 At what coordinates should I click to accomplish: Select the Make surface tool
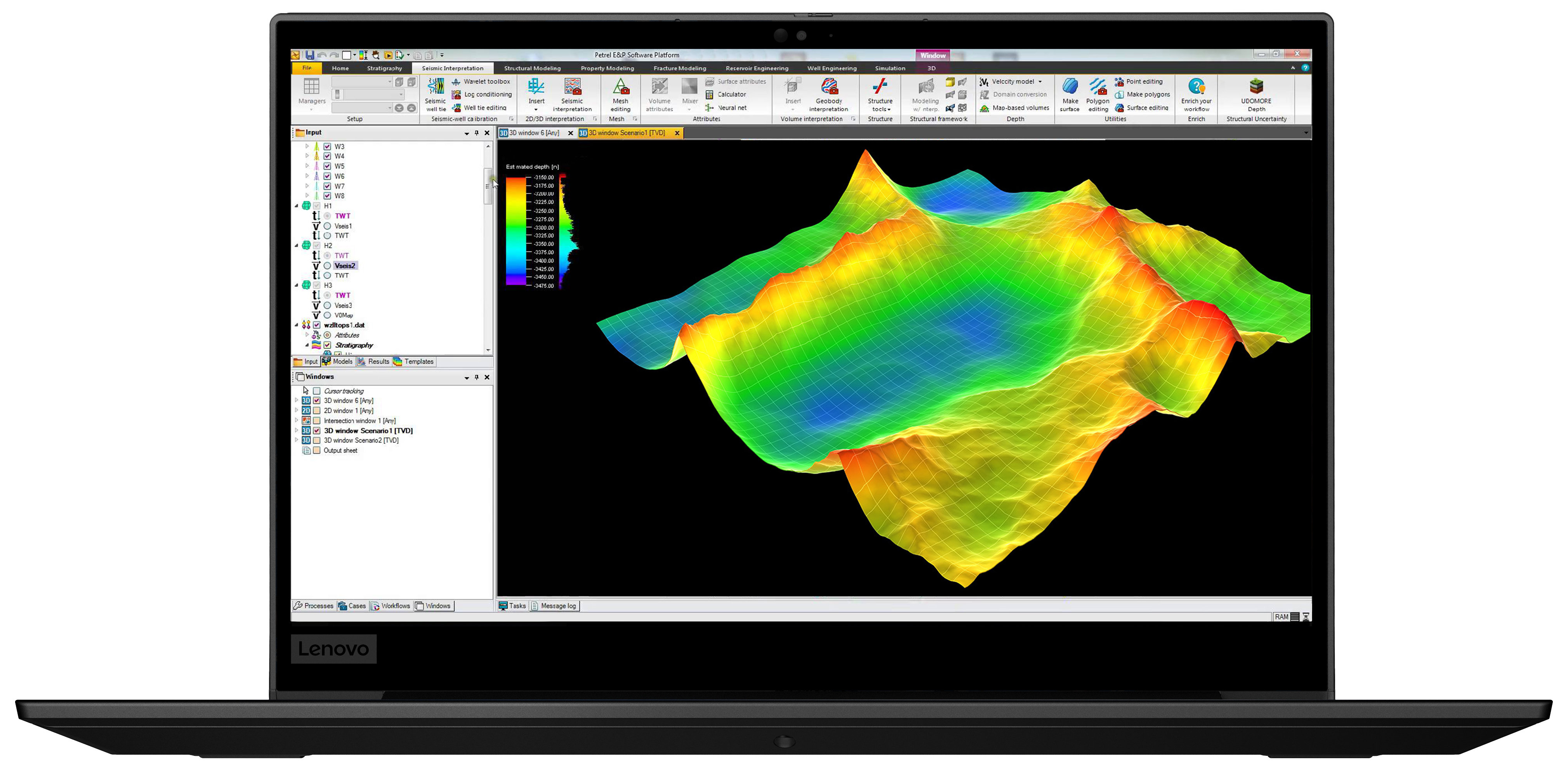(1070, 94)
